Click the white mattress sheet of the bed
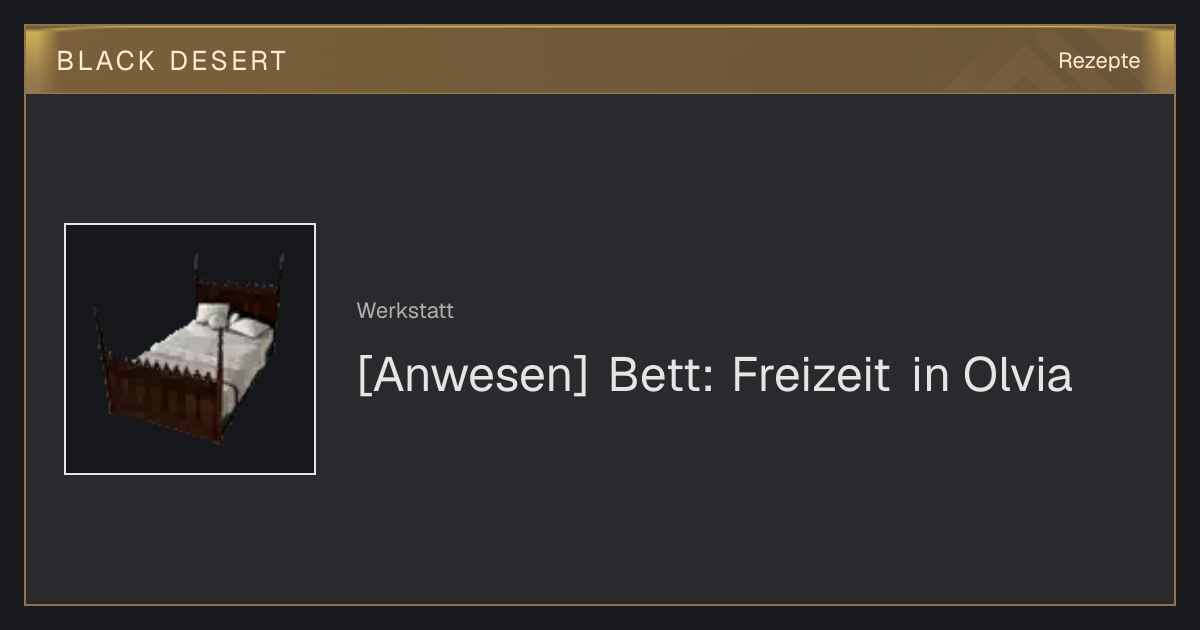Screen dimensions: 1200x630 pyautogui.click(x=200, y=350)
